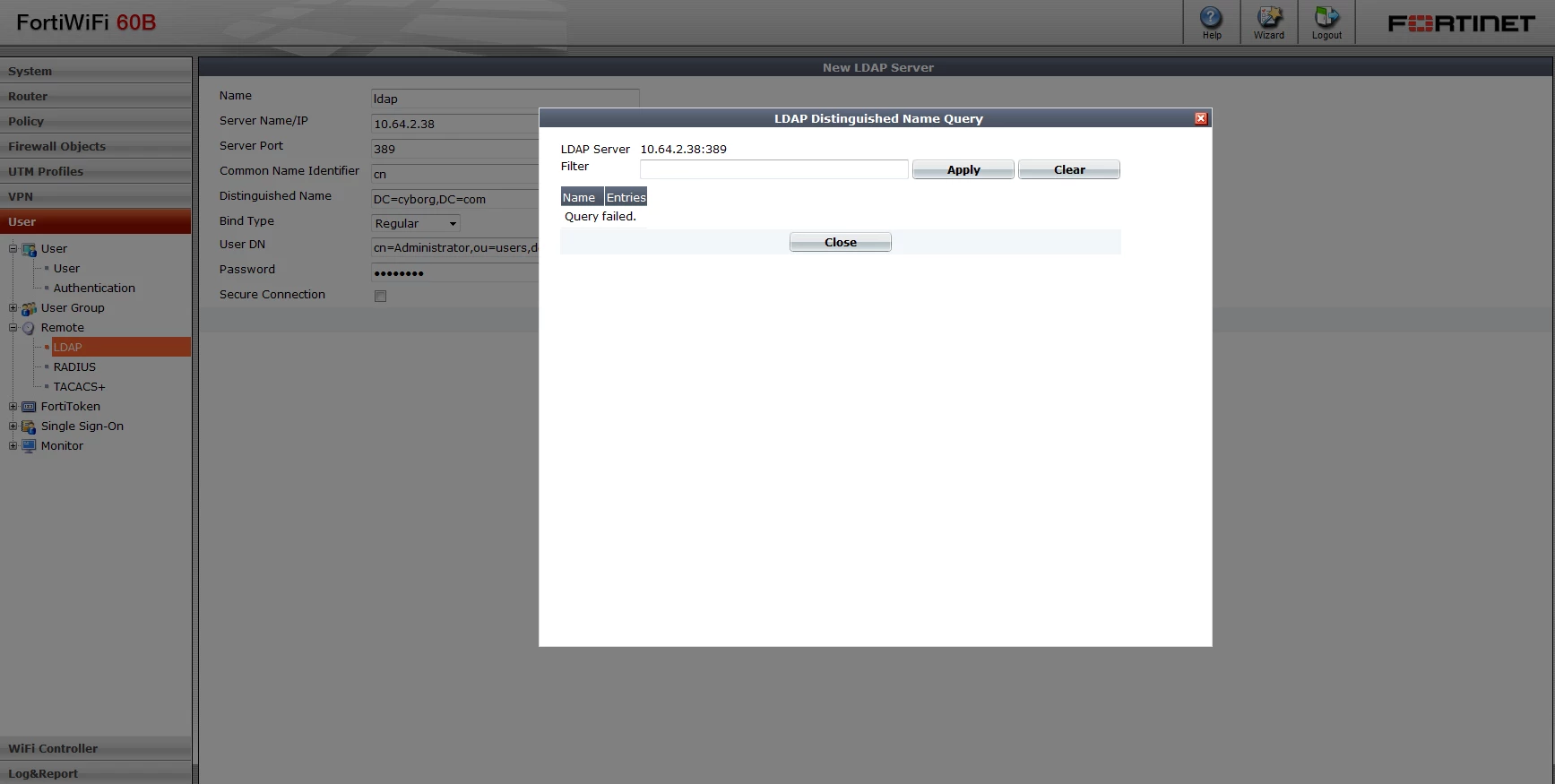Expand the FortiToken tree node
The height and width of the screenshot is (784, 1555).
pos(13,407)
